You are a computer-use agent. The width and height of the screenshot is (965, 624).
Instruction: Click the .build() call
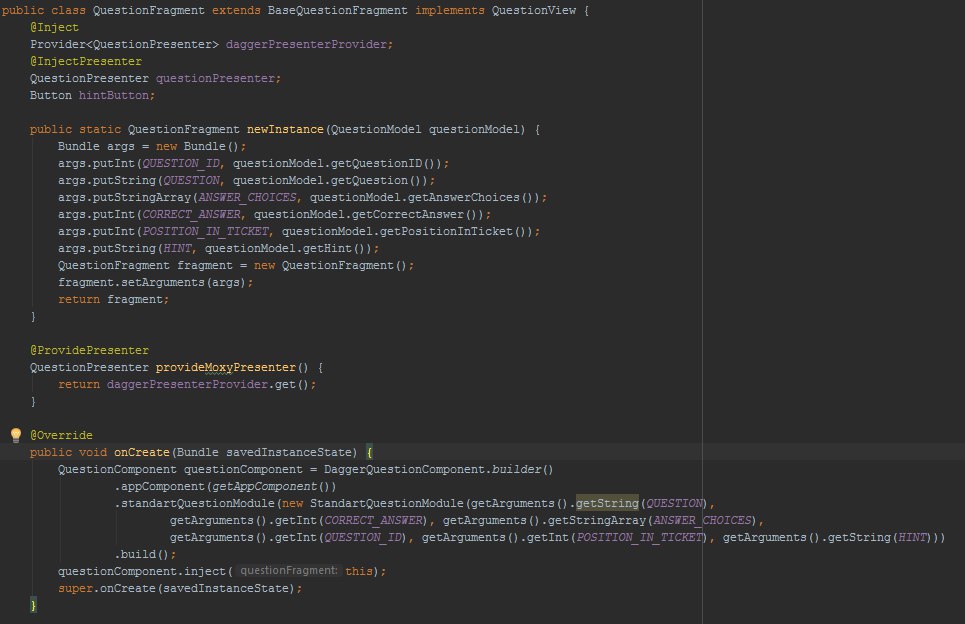(142, 554)
